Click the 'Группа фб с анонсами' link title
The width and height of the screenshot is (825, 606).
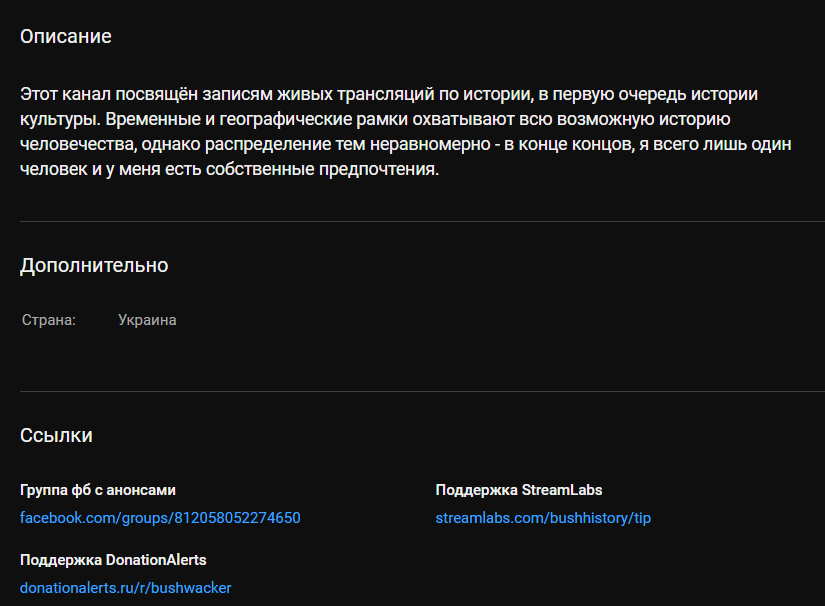[x=98, y=490]
